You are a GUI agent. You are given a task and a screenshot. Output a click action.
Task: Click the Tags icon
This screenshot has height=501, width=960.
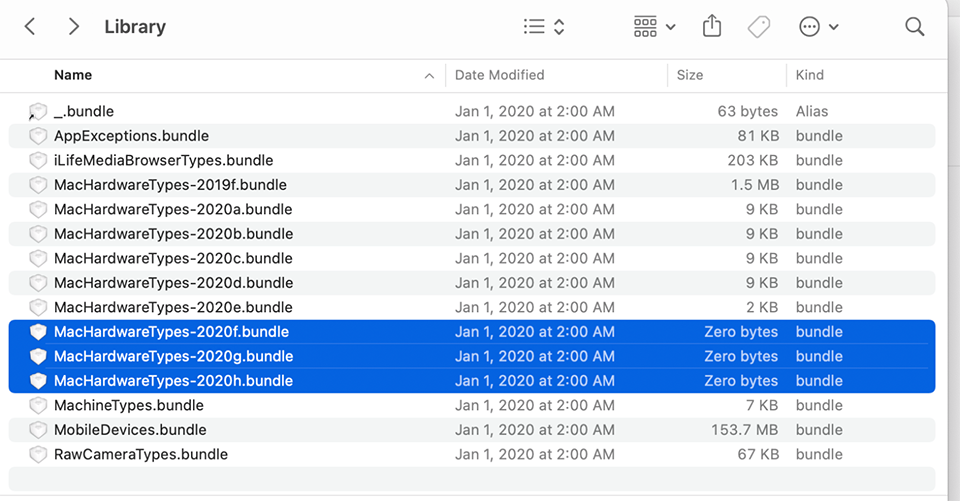point(759,27)
